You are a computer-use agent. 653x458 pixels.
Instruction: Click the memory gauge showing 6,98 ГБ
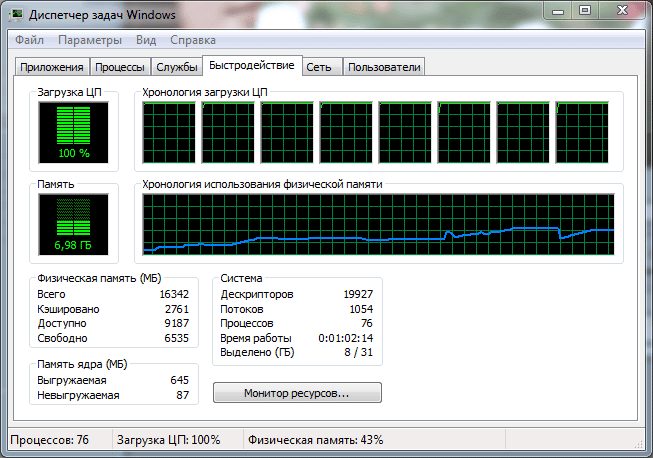pos(73,224)
